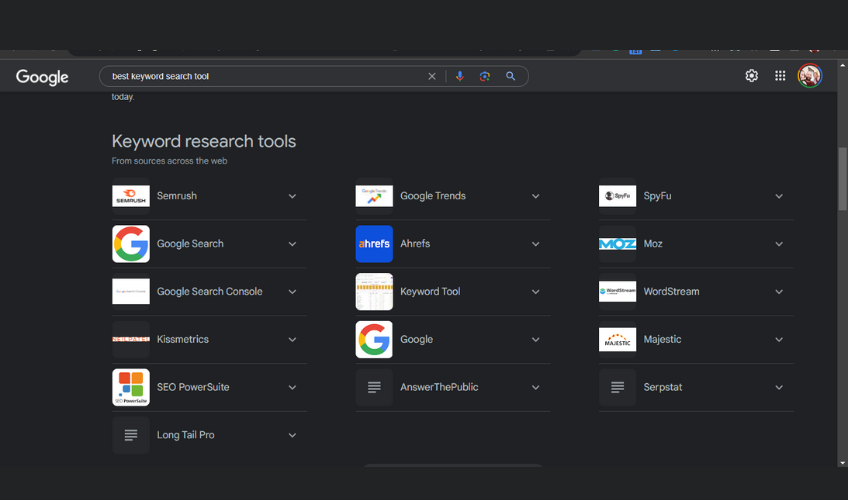The height and width of the screenshot is (500, 848).
Task: Expand the Kissmetrics entry chevron
Action: [292, 340]
